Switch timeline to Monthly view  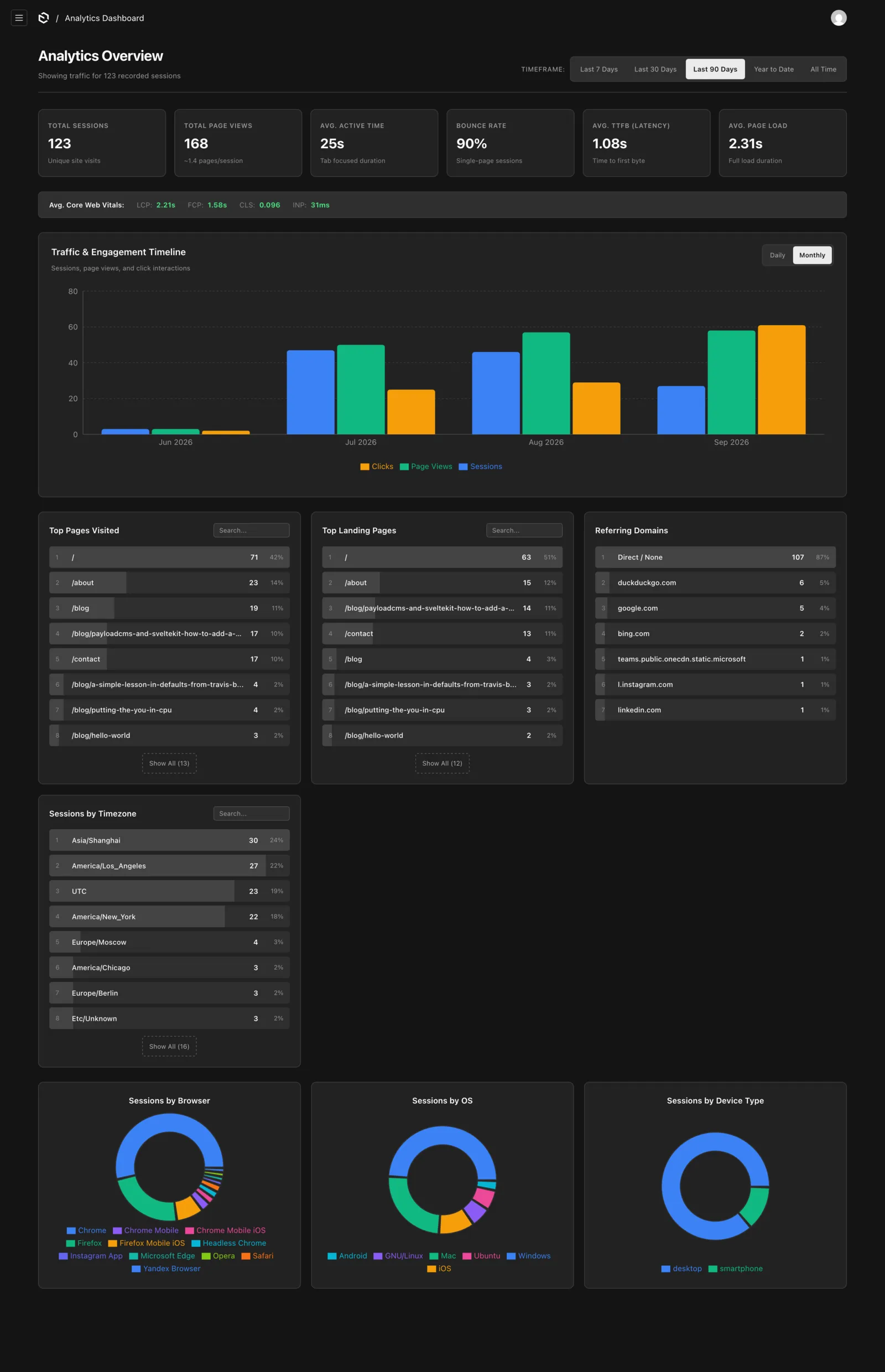click(812, 255)
